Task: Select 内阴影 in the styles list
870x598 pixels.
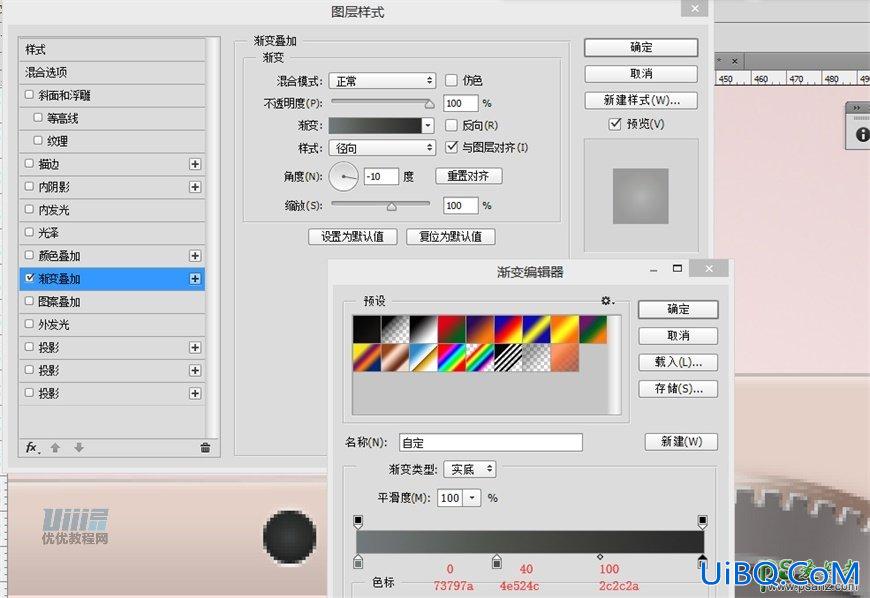Action: 112,187
